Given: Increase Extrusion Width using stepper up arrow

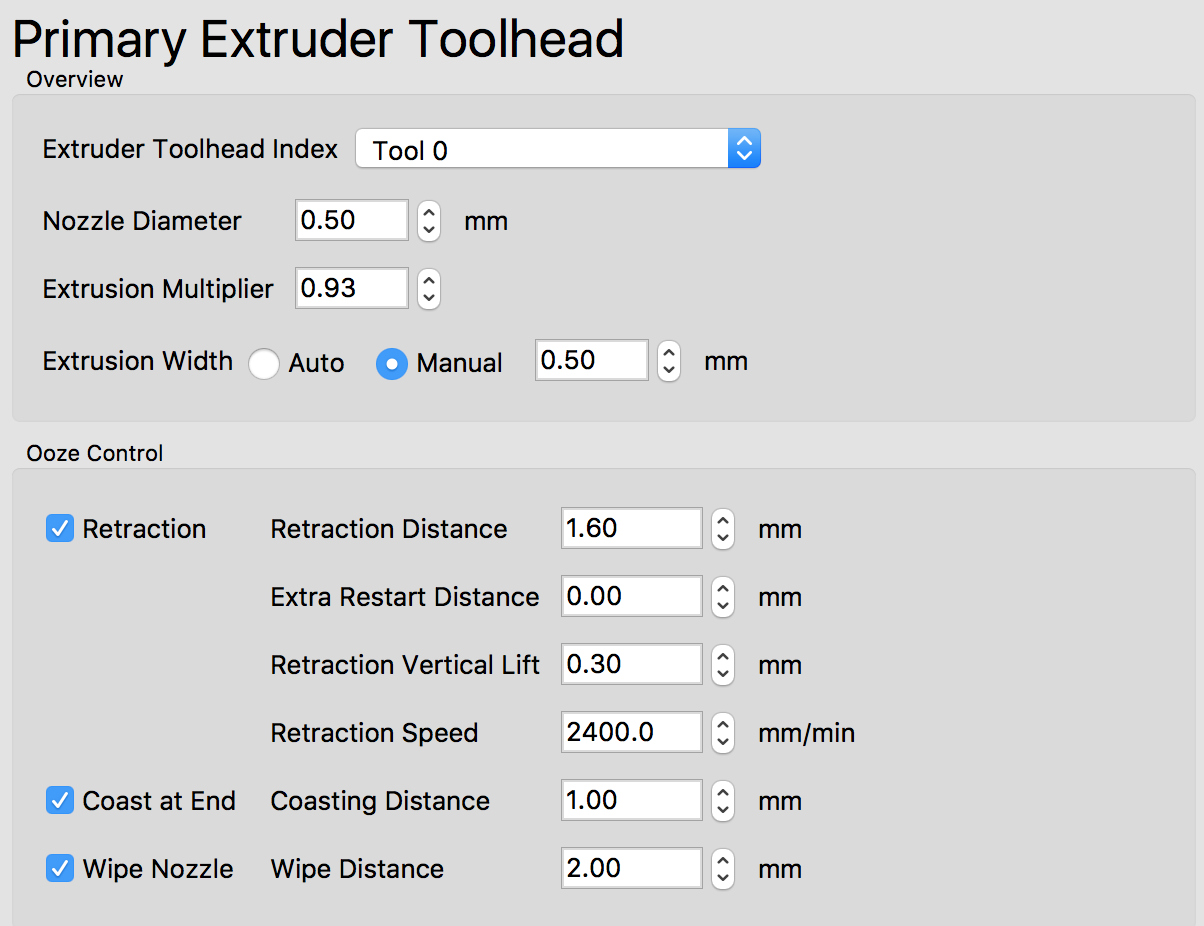Looking at the screenshot, I should click(669, 351).
